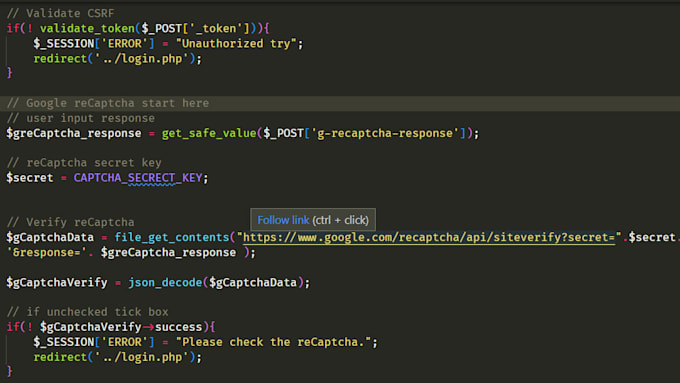Click the json_decode function name
The image size is (680, 383).
pyautogui.click(x=165, y=283)
